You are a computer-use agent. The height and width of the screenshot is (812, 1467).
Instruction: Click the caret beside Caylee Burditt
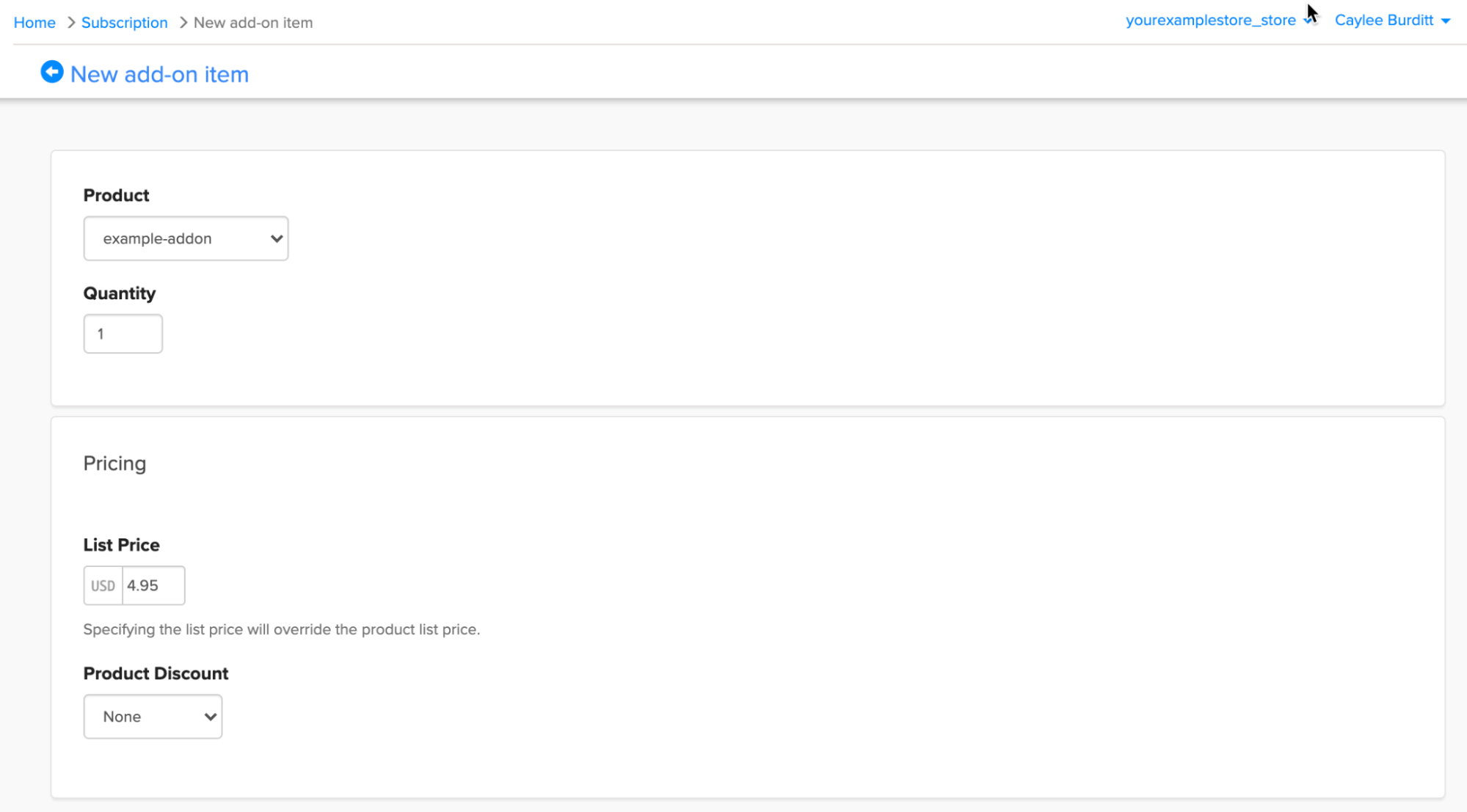pyautogui.click(x=1446, y=21)
